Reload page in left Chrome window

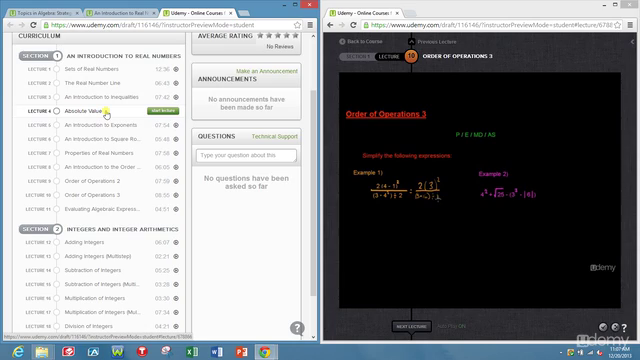(x=33, y=25)
